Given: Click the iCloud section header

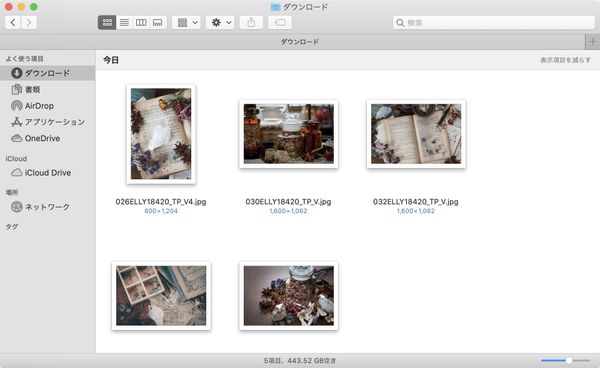Looking at the screenshot, I should pyautogui.click(x=16, y=158).
